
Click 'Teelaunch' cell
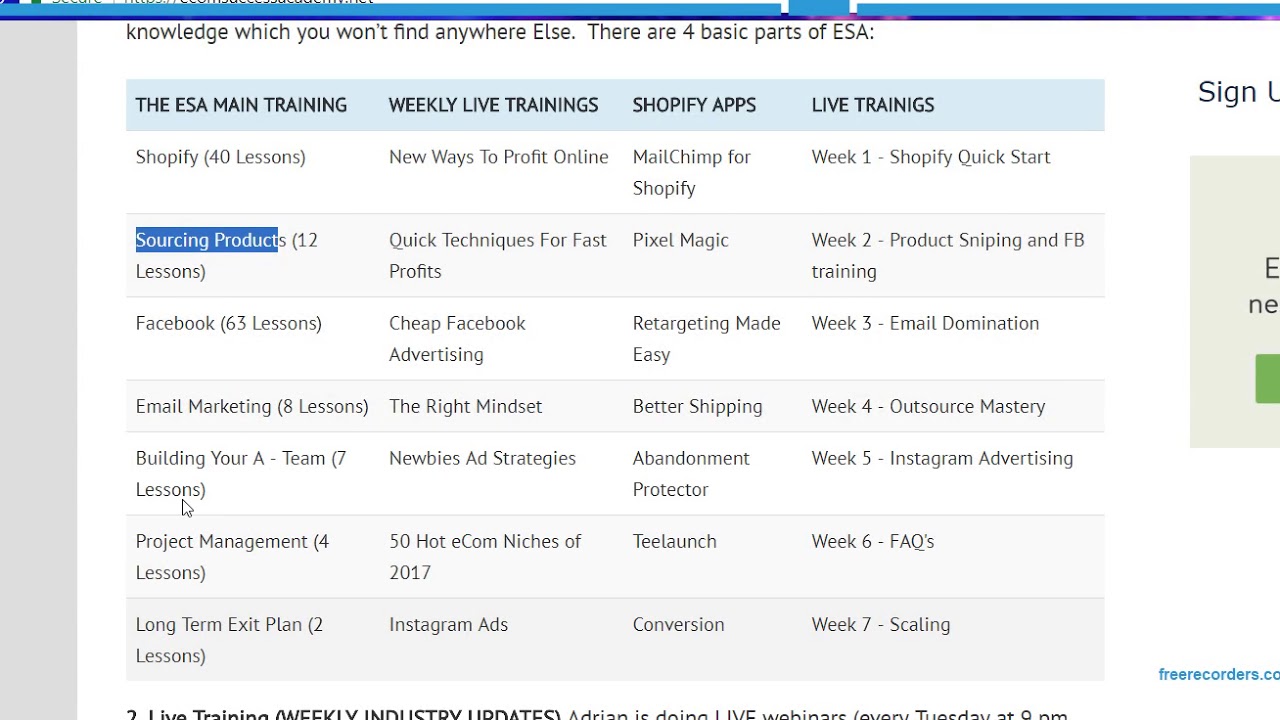675,541
